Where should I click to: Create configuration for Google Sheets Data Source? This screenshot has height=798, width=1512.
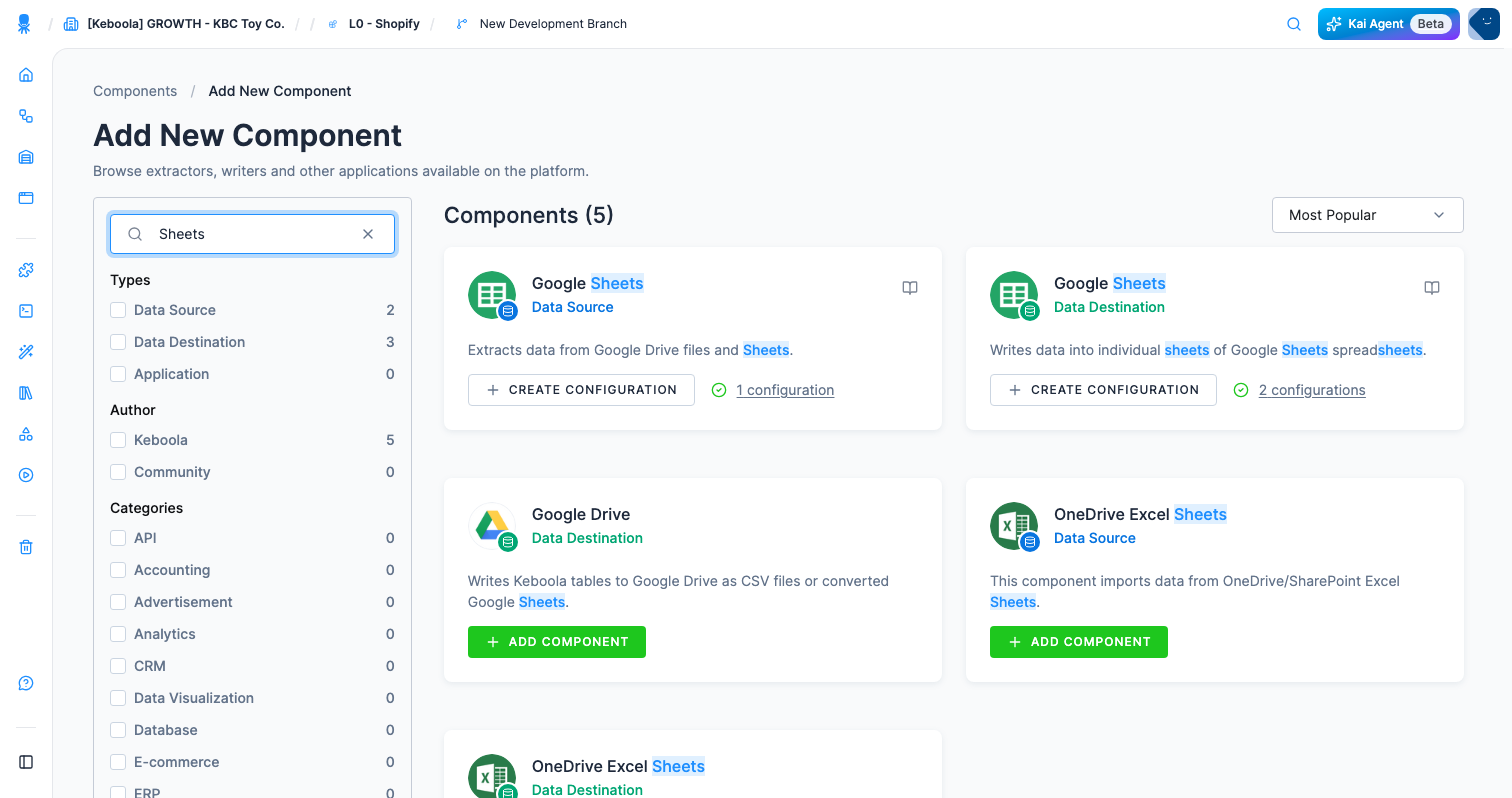(x=581, y=390)
